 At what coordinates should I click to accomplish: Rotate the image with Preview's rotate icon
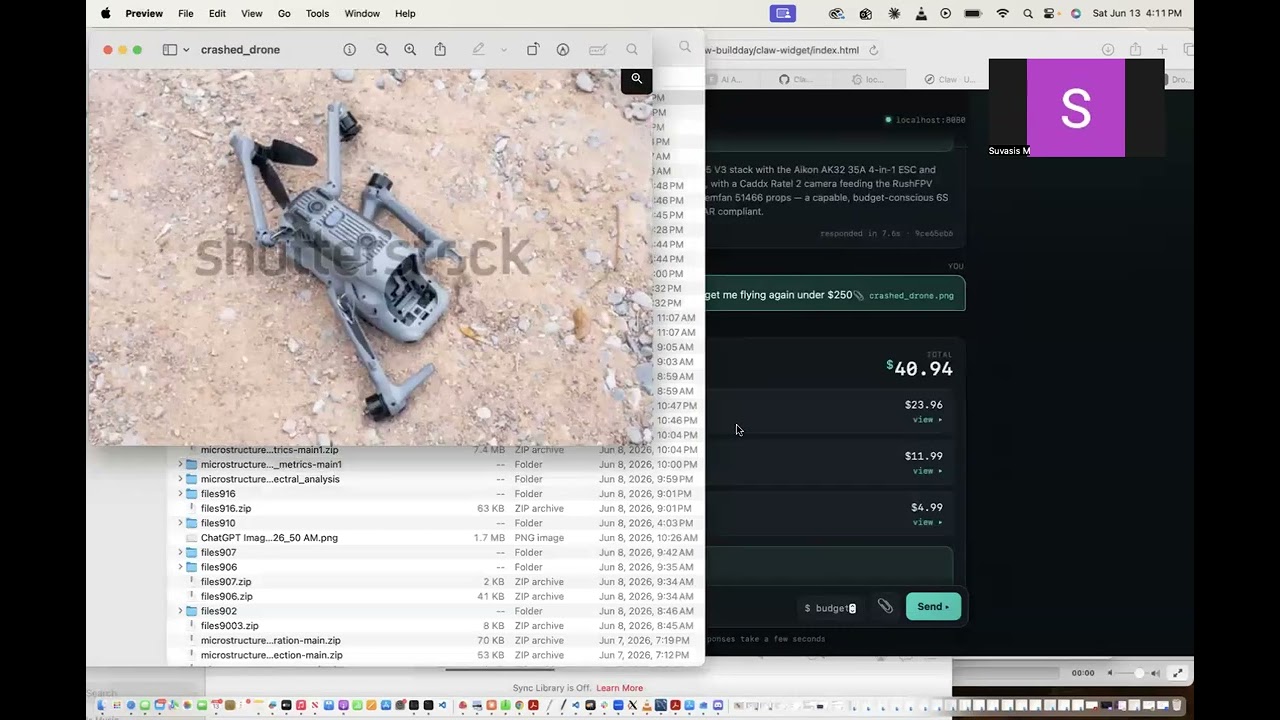coord(533,50)
